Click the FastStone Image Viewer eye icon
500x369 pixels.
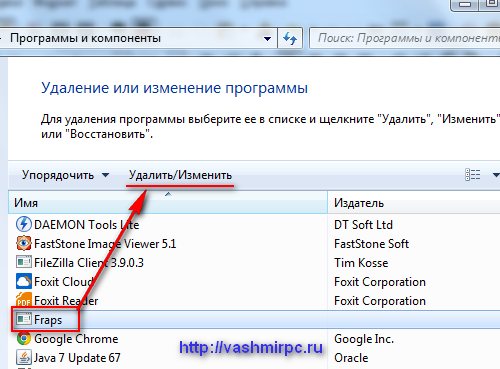[24, 243]
